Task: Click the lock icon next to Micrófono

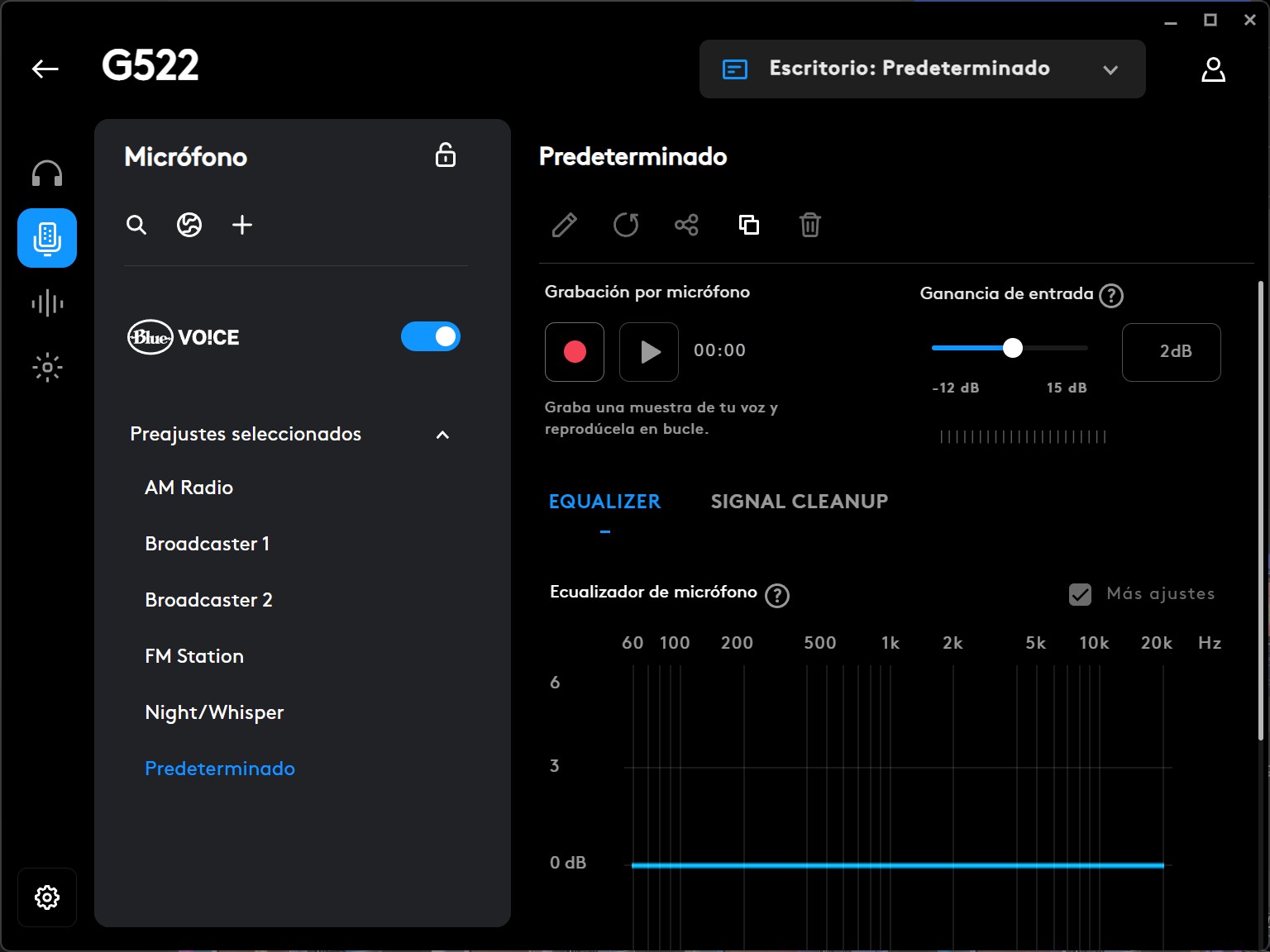Action: 446,155
